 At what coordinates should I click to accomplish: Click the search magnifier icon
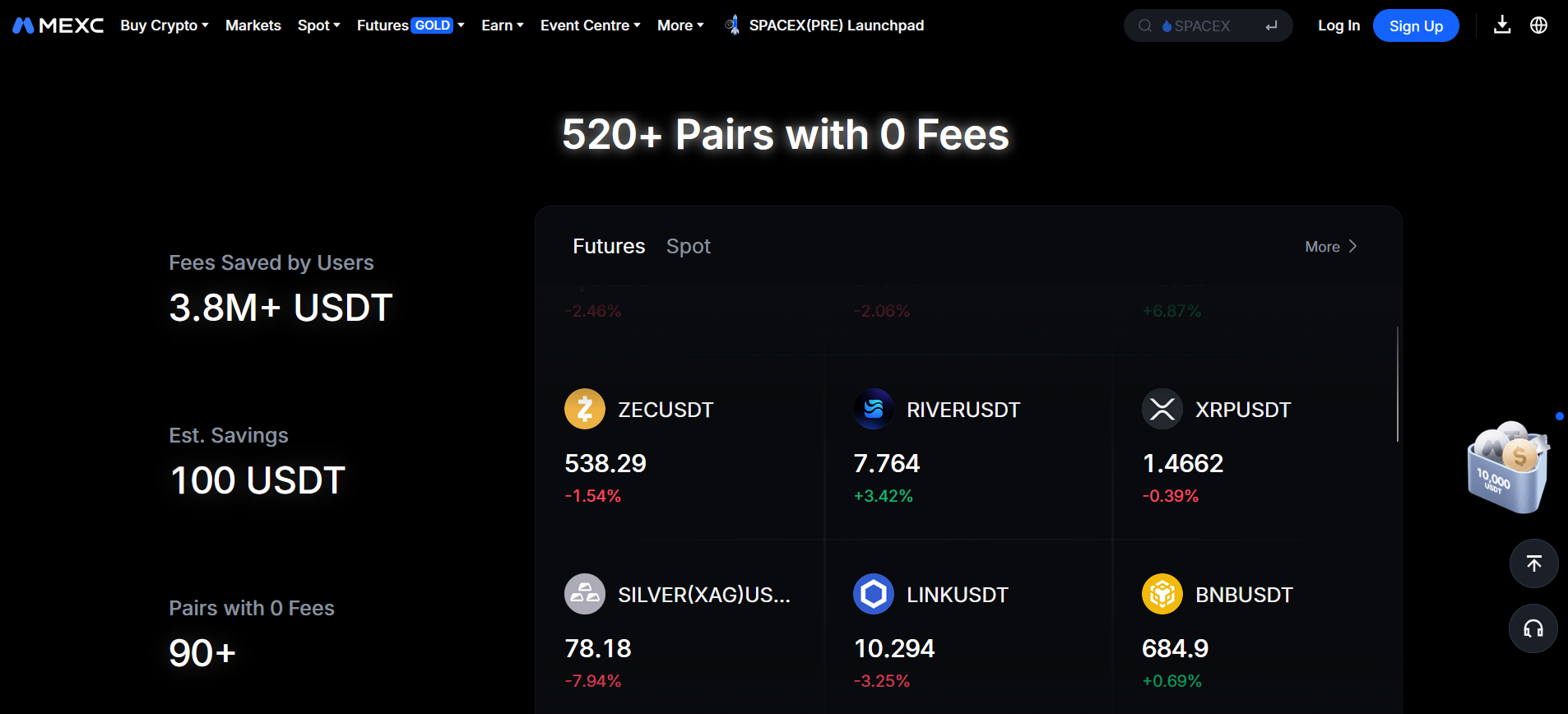(x=1144, y=25)
